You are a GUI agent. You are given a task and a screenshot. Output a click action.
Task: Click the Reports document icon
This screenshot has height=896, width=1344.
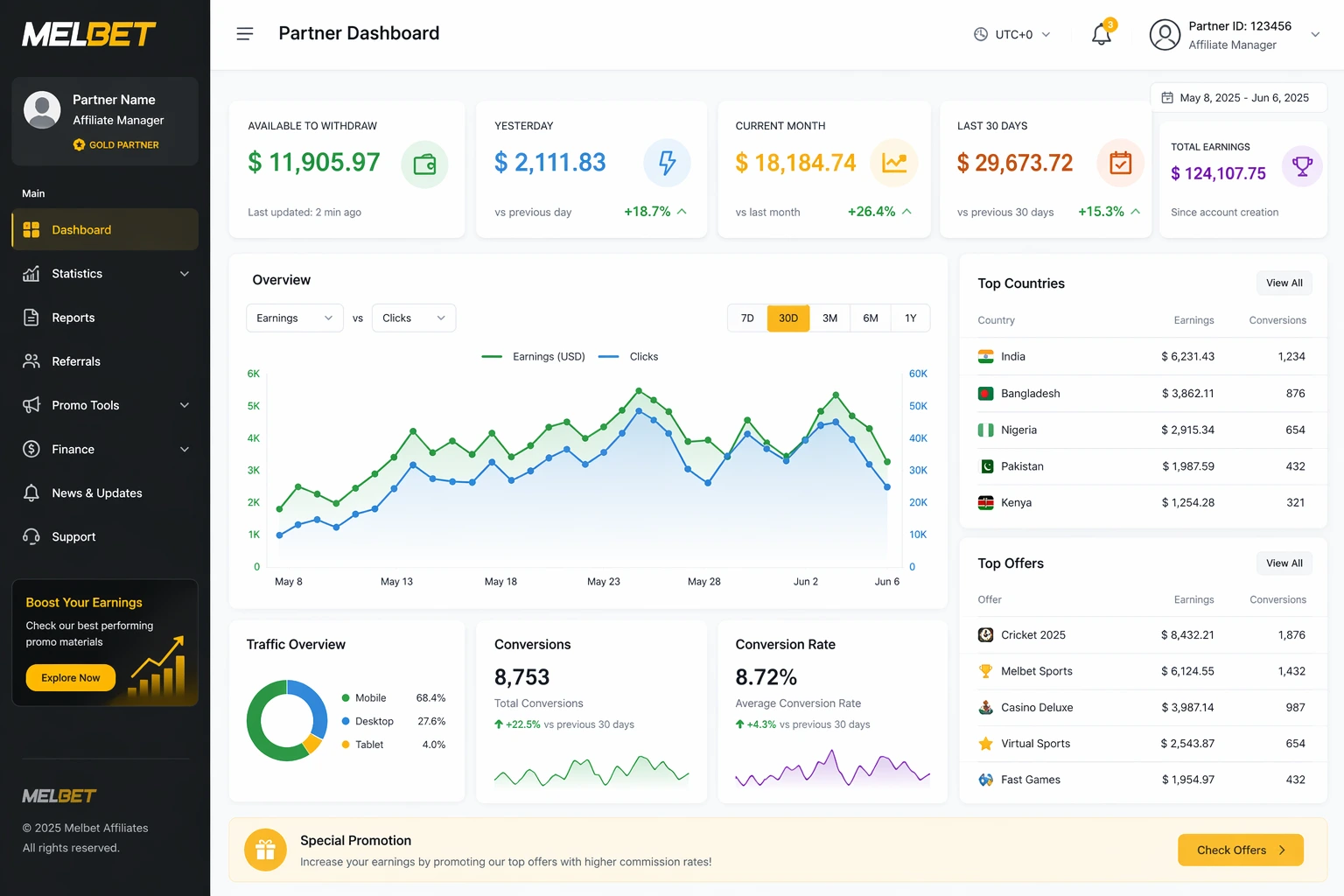(31, 318)
